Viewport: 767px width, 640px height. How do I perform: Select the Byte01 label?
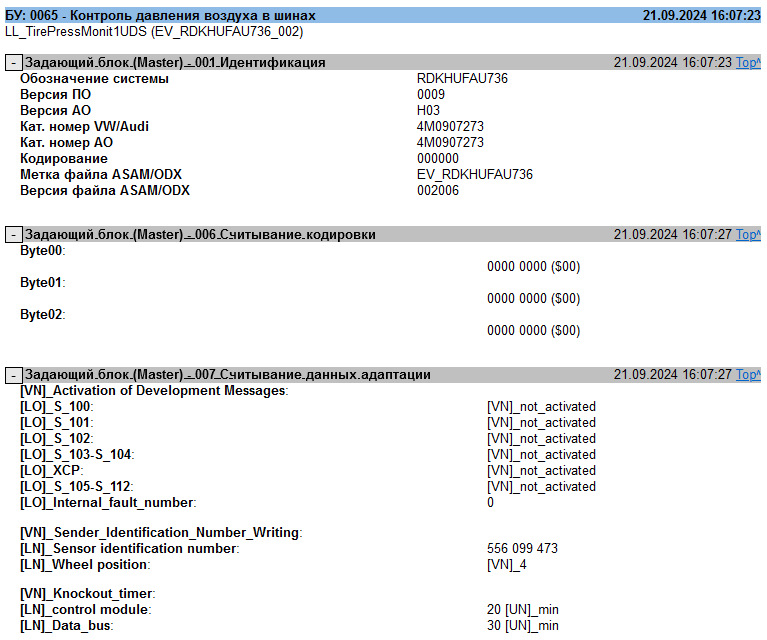coord(43,283)
